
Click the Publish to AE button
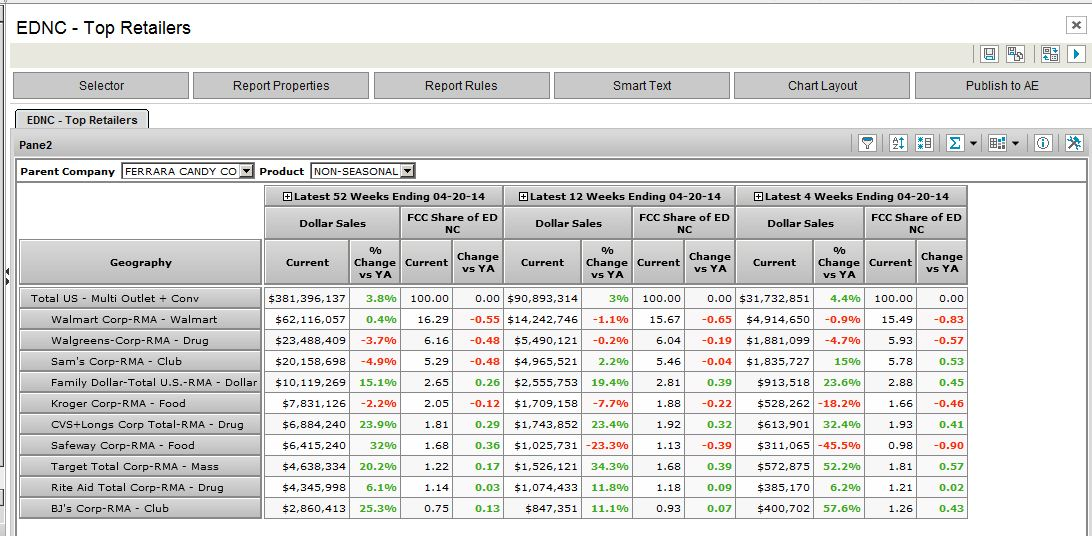[1001, 86]
